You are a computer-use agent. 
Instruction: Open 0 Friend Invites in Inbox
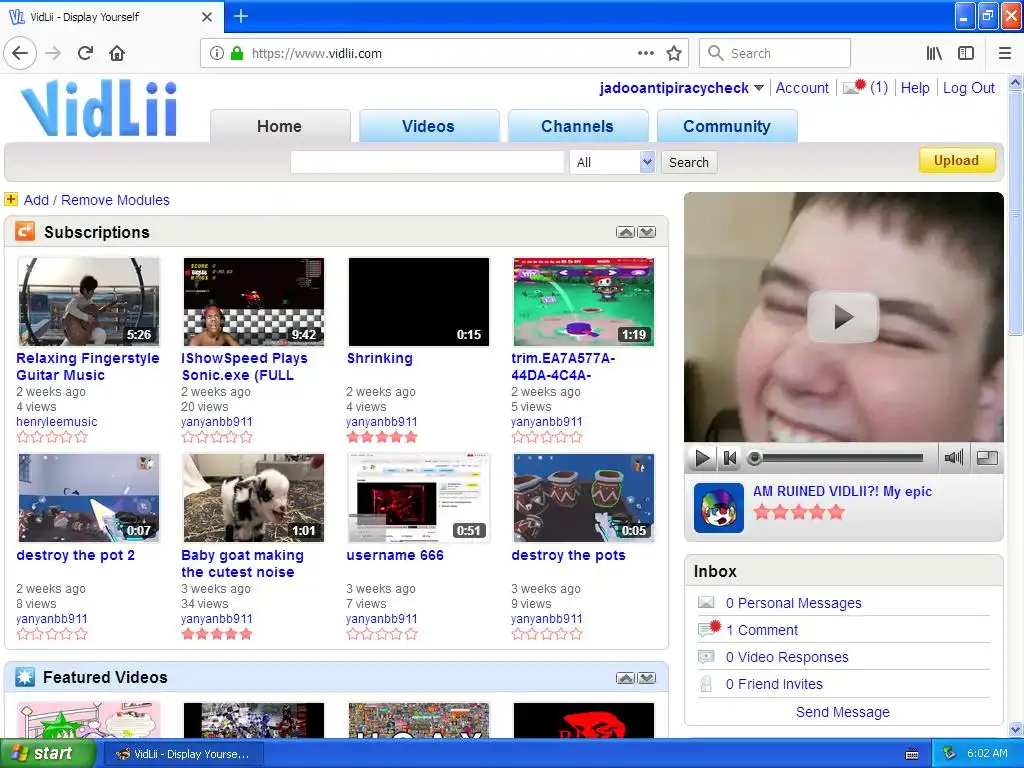click(774, 684)
